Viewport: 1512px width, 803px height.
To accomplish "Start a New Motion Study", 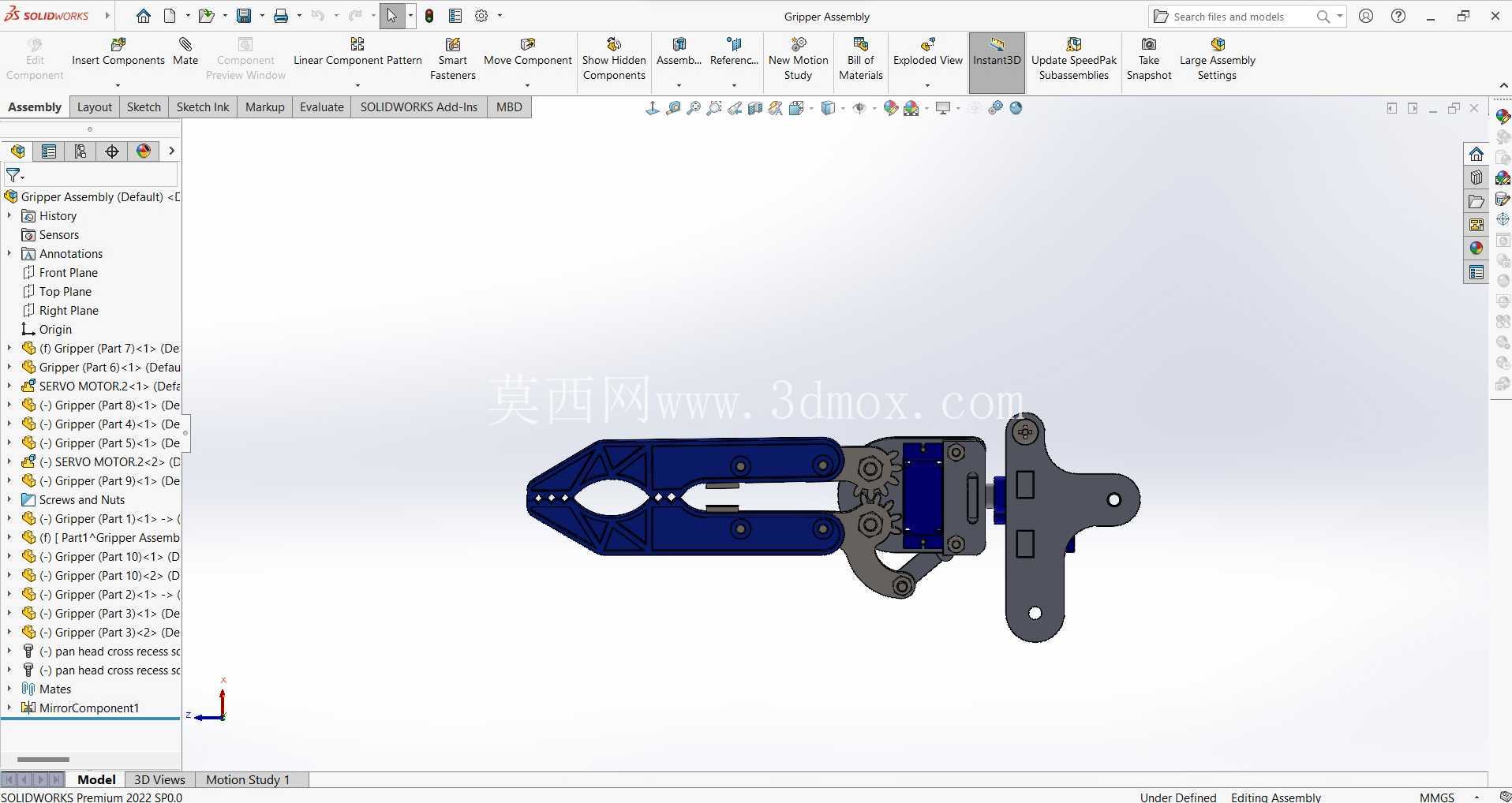I will (x=798, y=59).
